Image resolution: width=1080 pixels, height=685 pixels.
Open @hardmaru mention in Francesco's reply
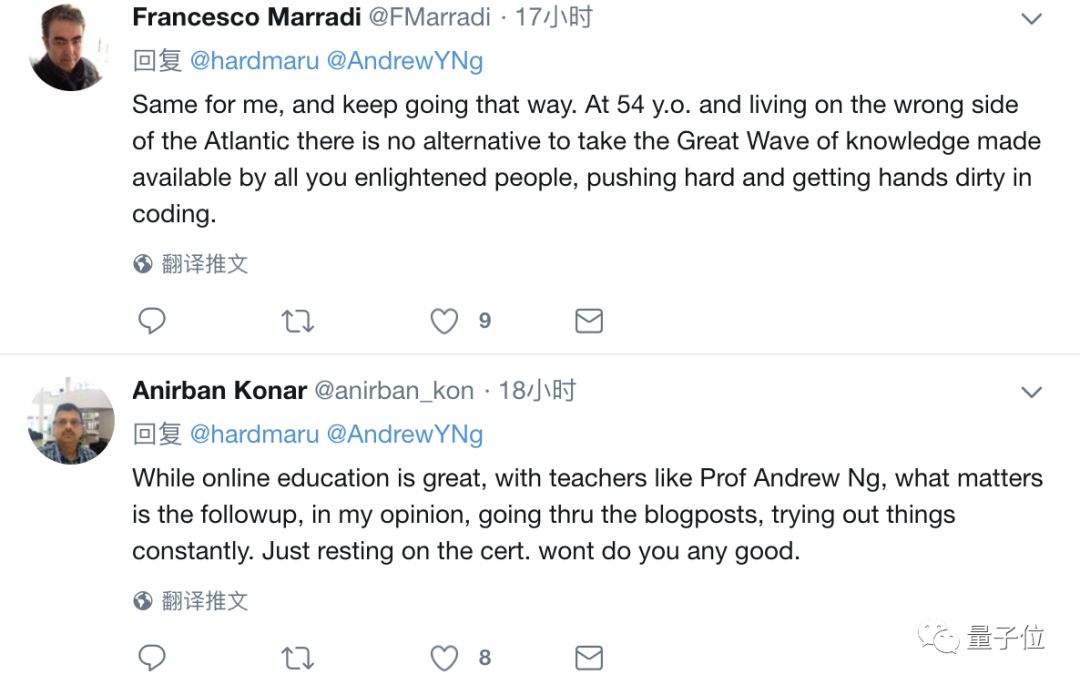coord(254,61)
